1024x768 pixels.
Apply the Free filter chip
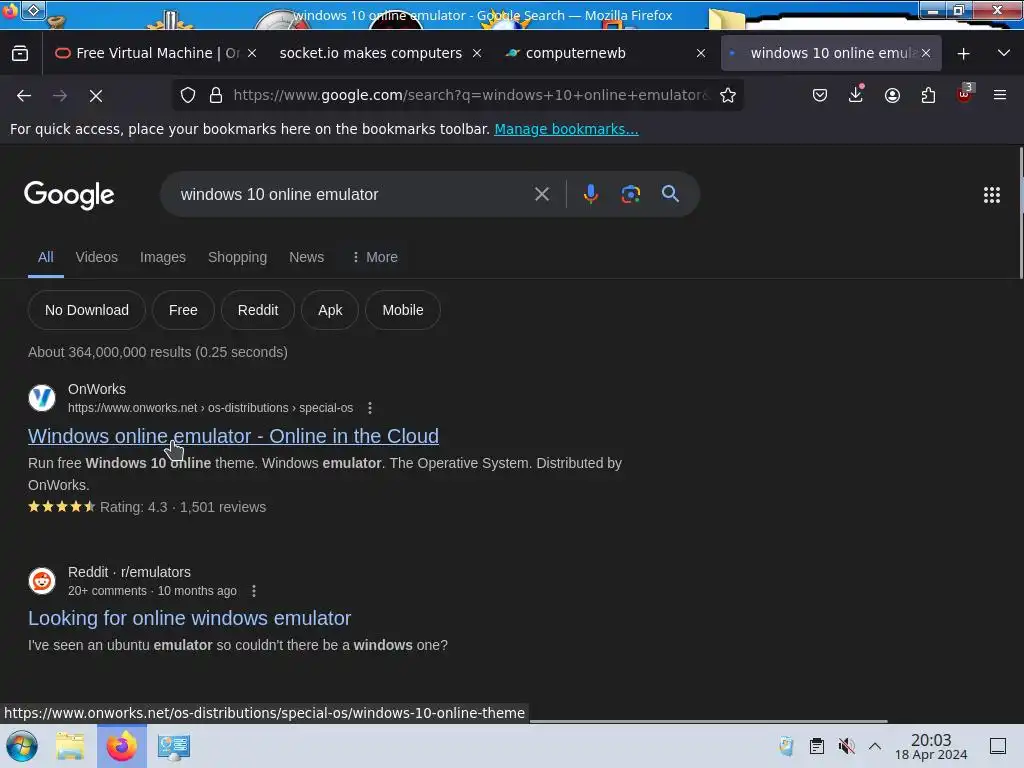pyautogui.click(x=184, y=310)
